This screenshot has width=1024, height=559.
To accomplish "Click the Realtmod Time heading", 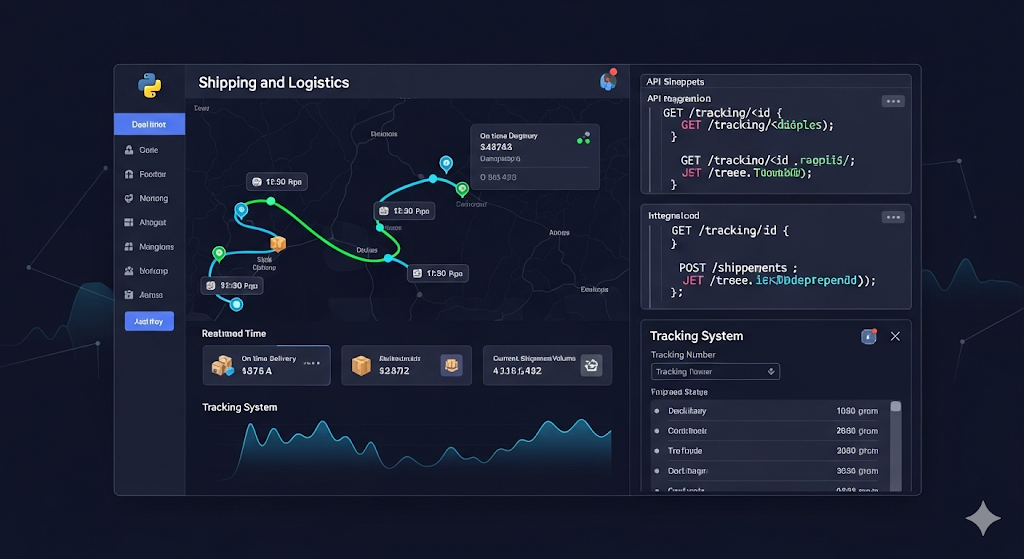I will (x=234, y=334).
